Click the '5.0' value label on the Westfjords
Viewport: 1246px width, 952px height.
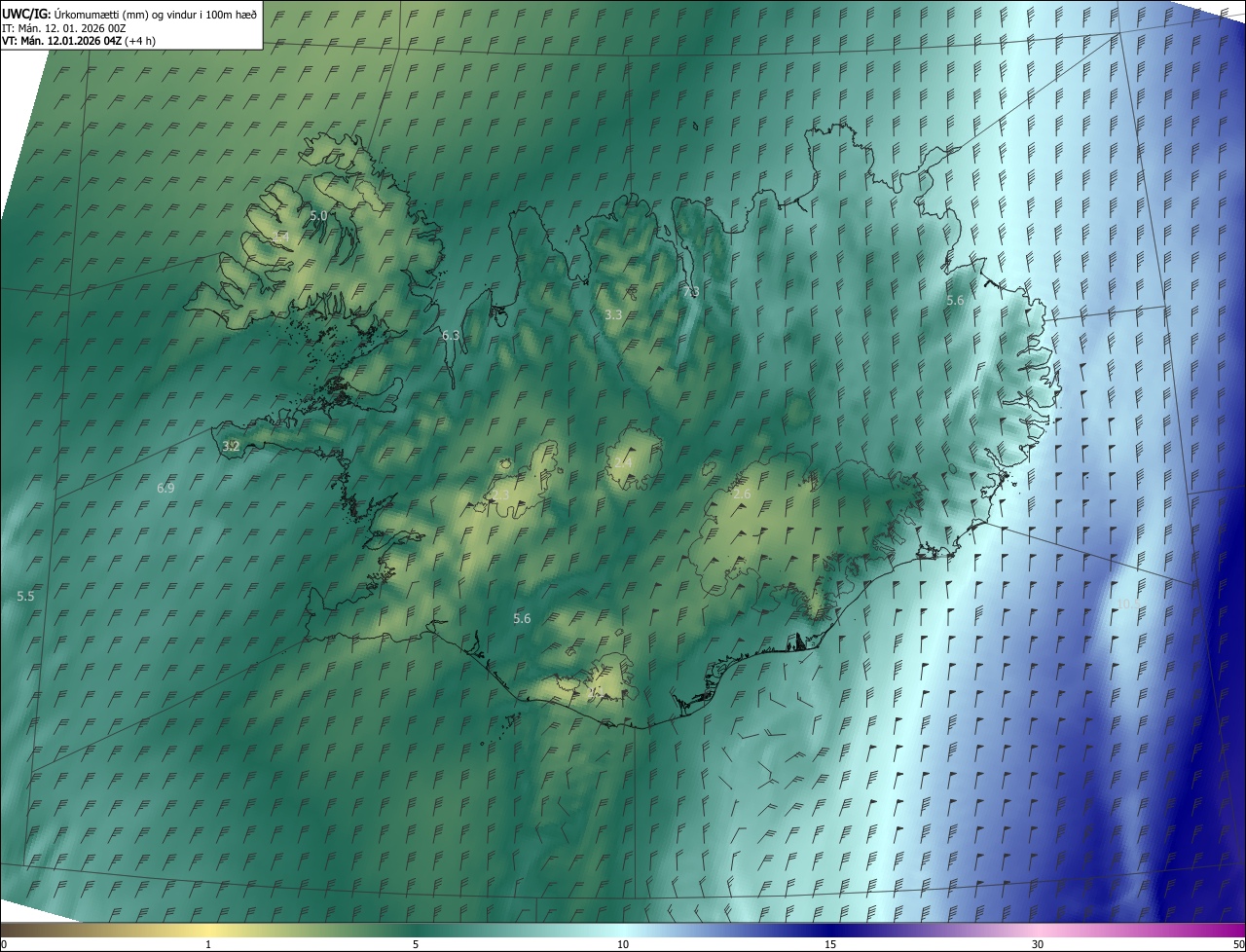click(318, 215)
